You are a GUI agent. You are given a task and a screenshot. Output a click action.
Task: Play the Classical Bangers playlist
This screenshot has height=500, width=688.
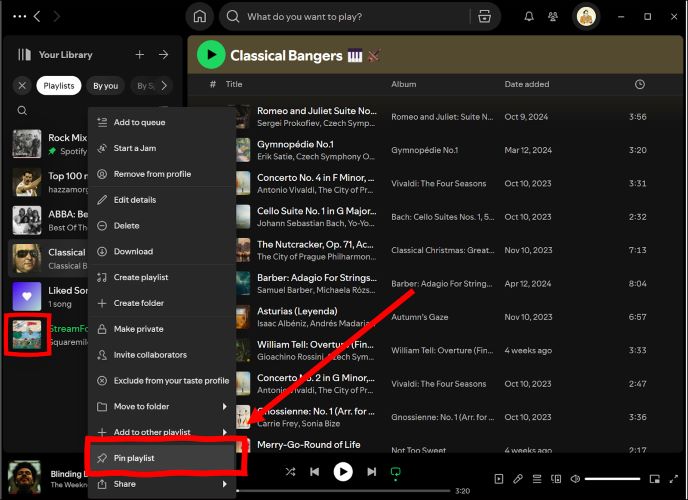click(x=211, y=55)
